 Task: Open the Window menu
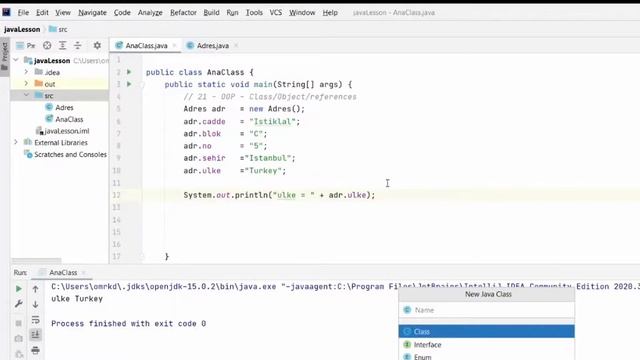click(302, 13)
